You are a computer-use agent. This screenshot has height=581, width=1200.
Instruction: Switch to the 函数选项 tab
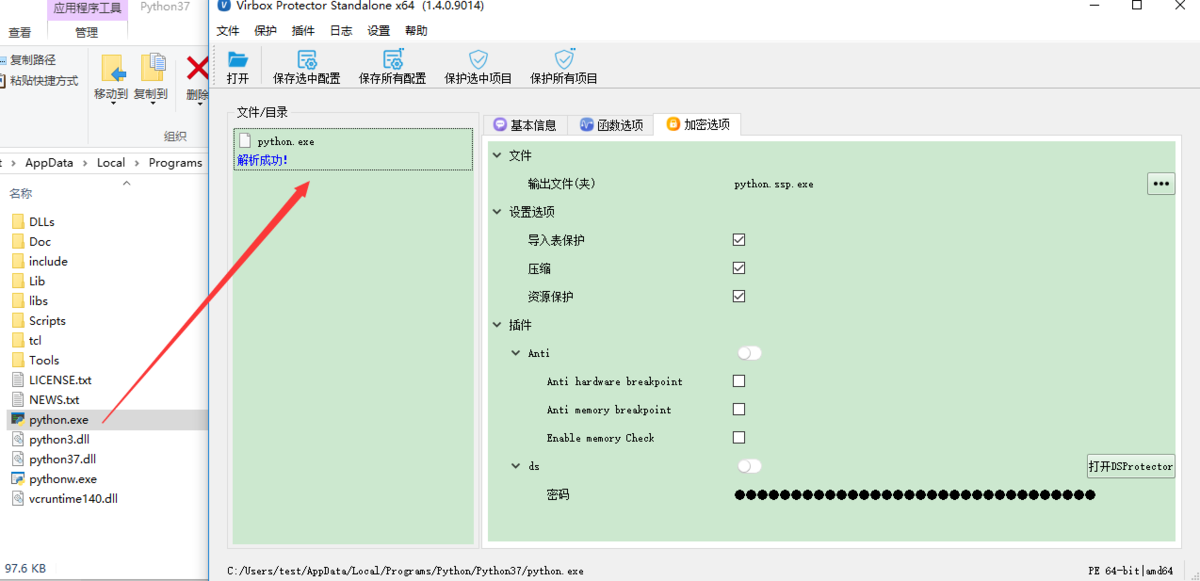point(611,125)
